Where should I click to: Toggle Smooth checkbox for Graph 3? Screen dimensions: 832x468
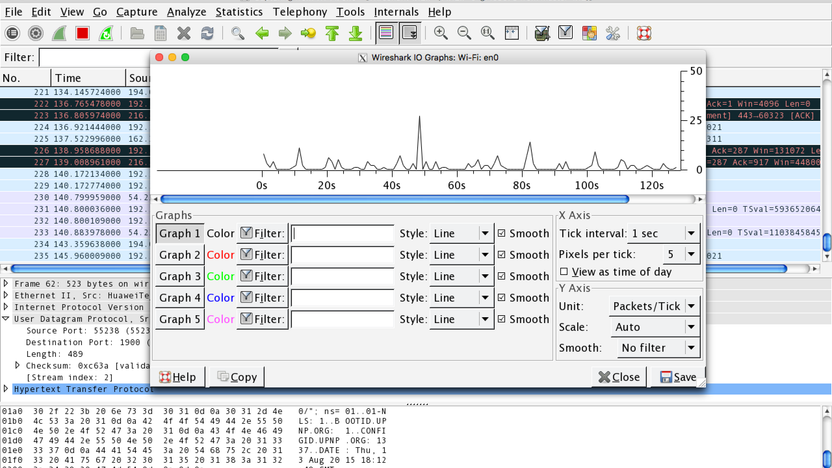[501, 276]
